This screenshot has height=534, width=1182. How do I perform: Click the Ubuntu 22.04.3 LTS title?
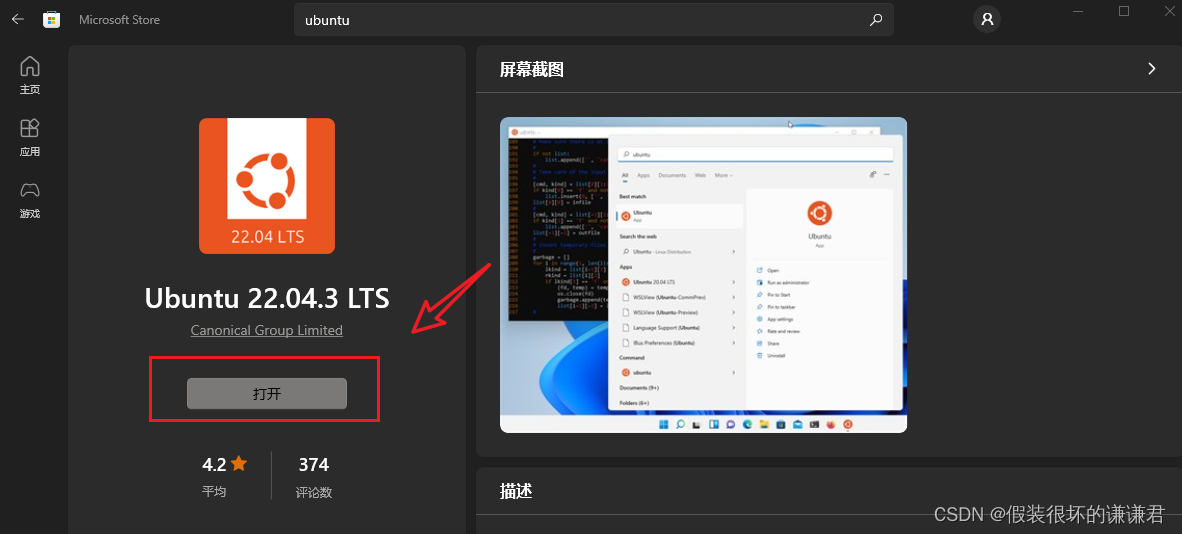click(x=267, y=298)
